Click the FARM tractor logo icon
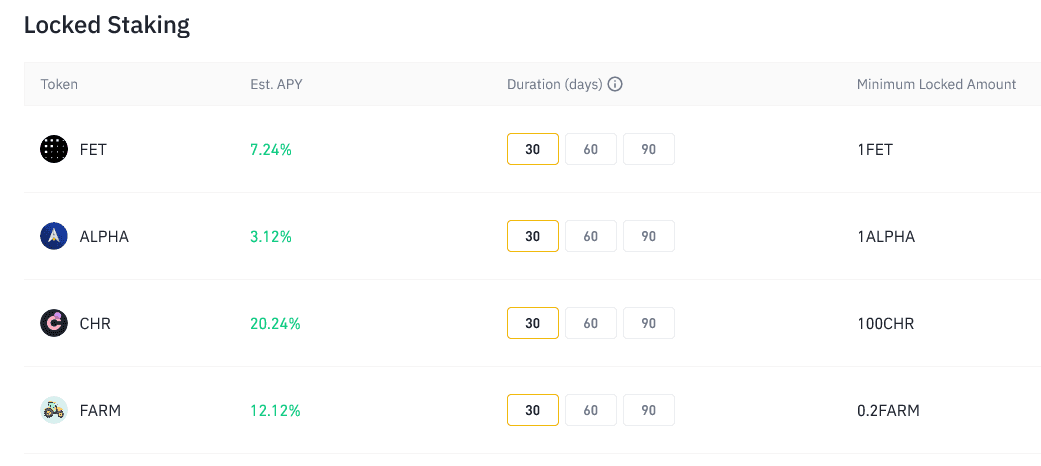The height and width of the screenshot is (466, 1041). tap(54, 410)
